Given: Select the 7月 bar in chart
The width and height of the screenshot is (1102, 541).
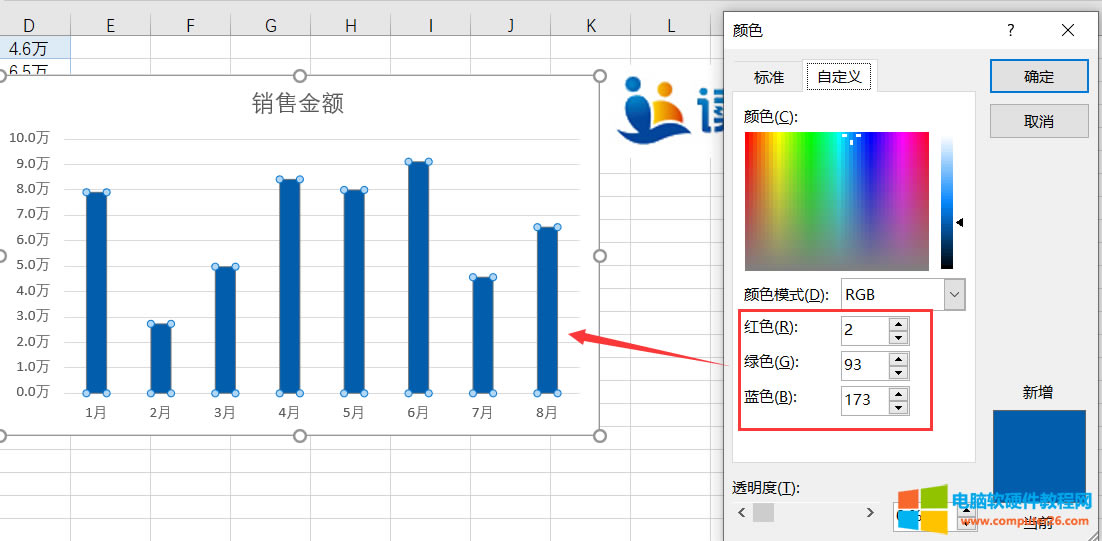Looking at the screenshot, I should [483, 334].
